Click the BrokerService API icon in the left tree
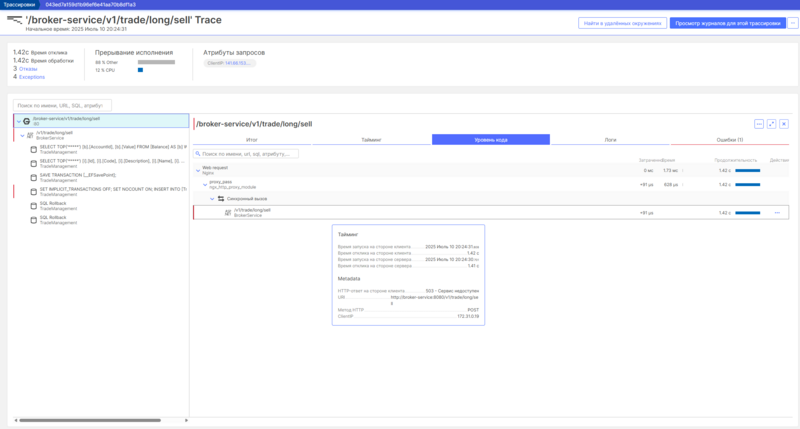 (31, 134)
